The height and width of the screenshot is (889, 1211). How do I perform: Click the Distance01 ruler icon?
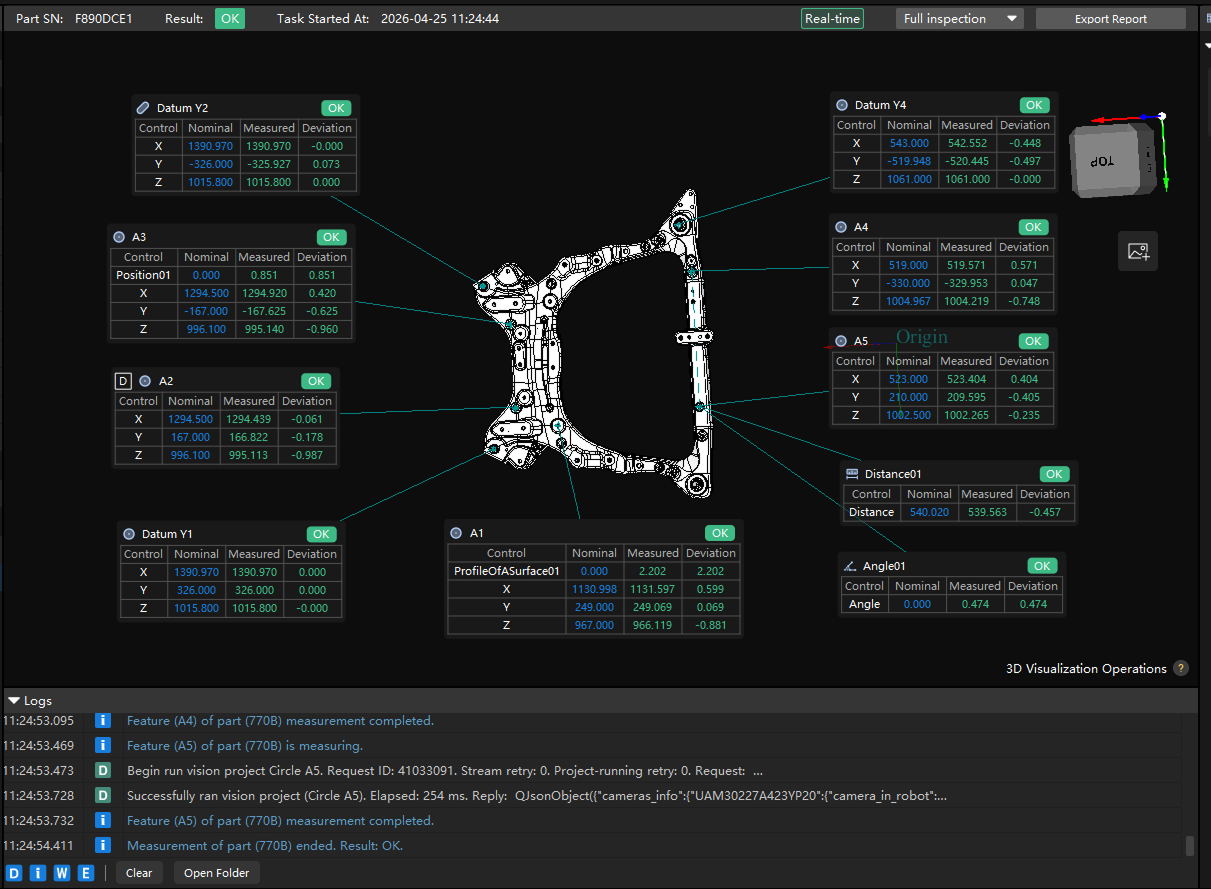click(852, 474)
